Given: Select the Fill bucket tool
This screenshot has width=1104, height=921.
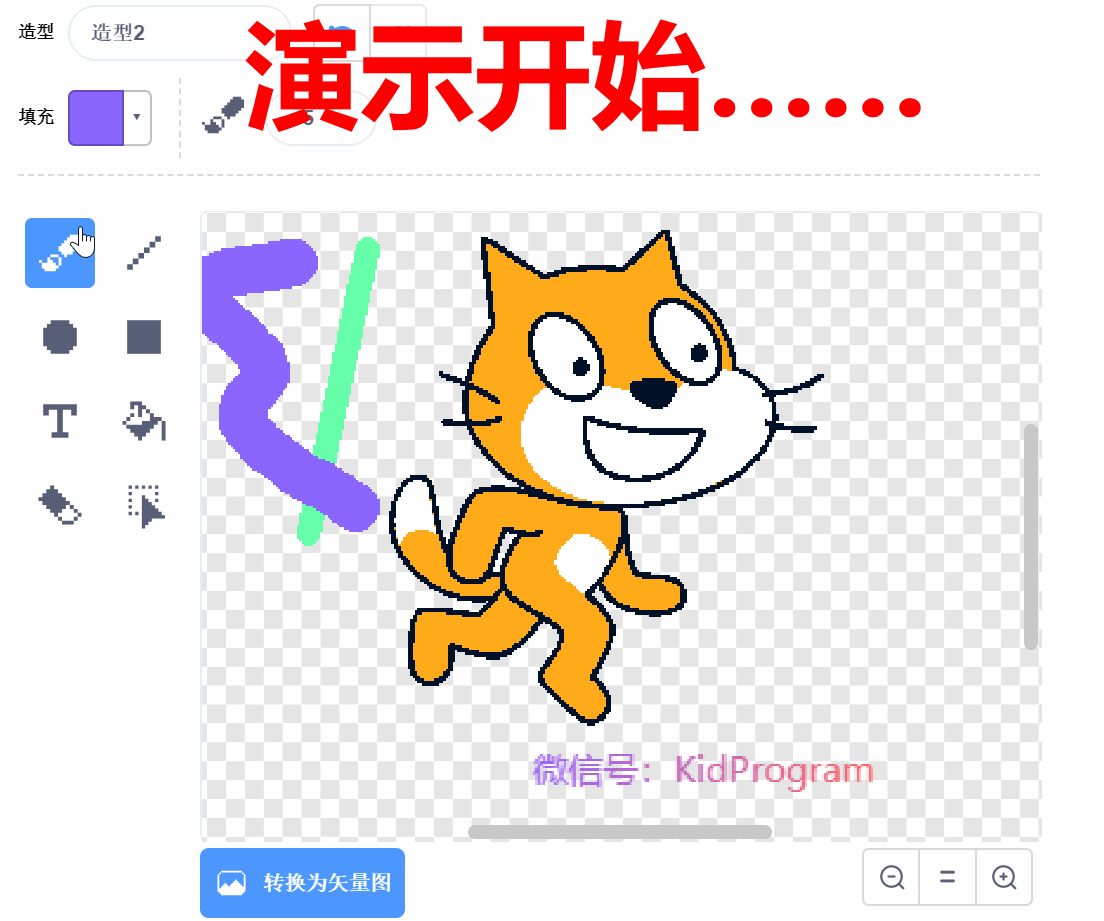Looking at the screenshot, I should pyautogui.click(x=144, y=421).
